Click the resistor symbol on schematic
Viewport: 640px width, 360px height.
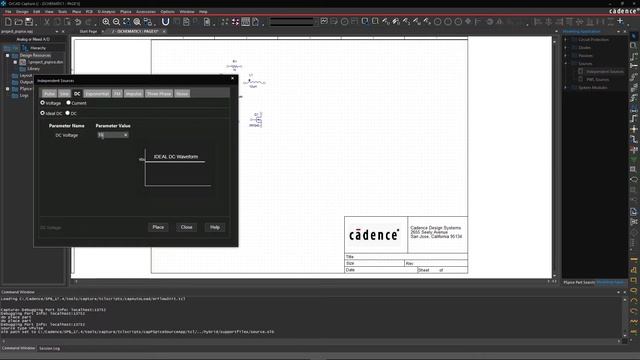[234, 66]
